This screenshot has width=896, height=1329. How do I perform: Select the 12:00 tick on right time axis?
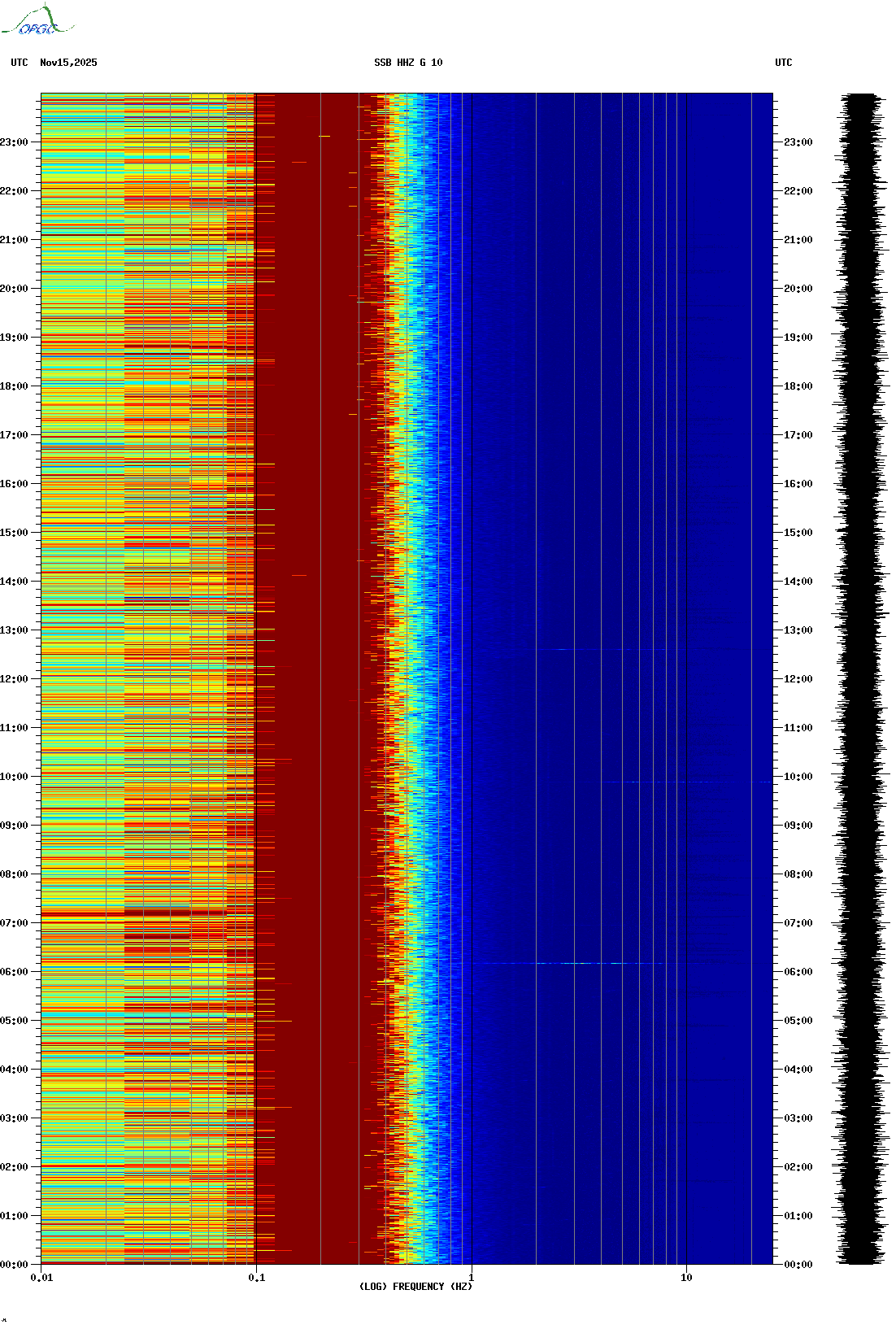pos(798,679)
